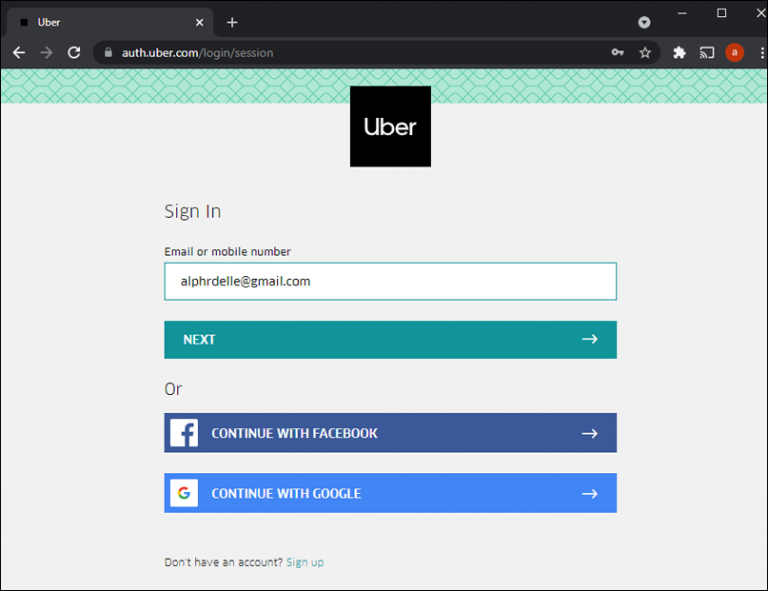Reload the Uber login page

[x=74, y=52]
